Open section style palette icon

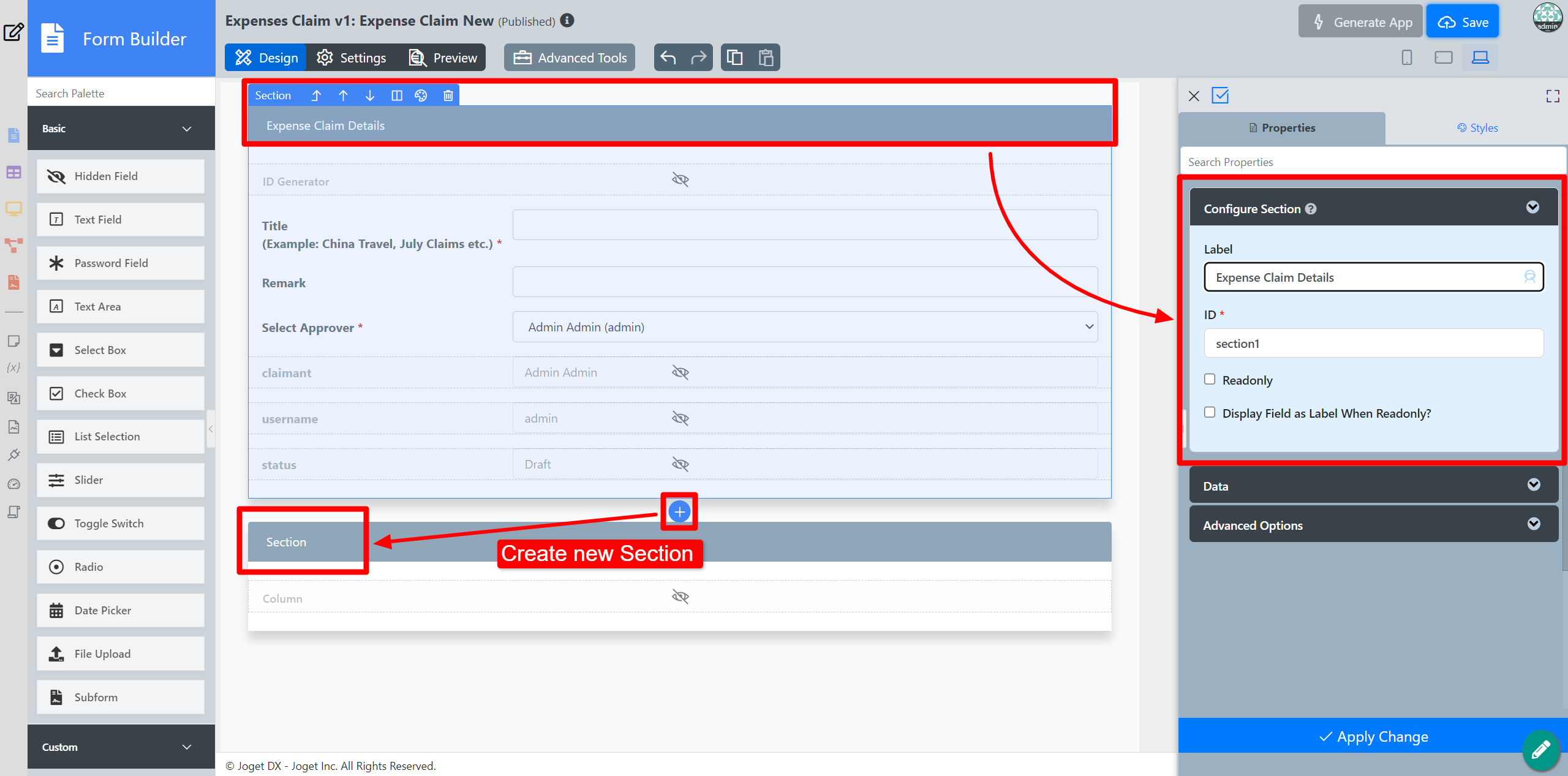point(421,96)
